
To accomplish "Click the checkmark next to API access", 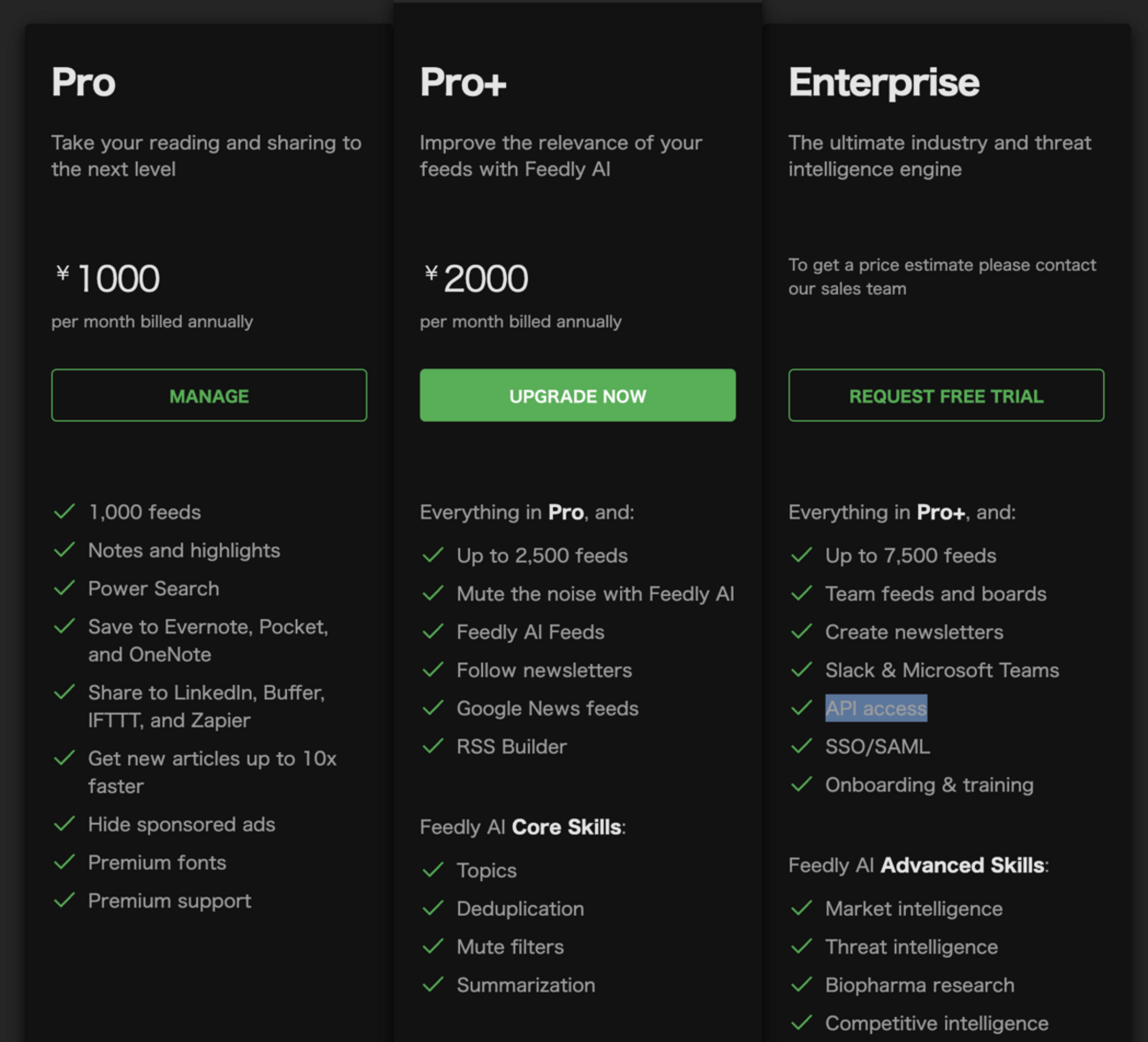I will click(x=802, y=708).
